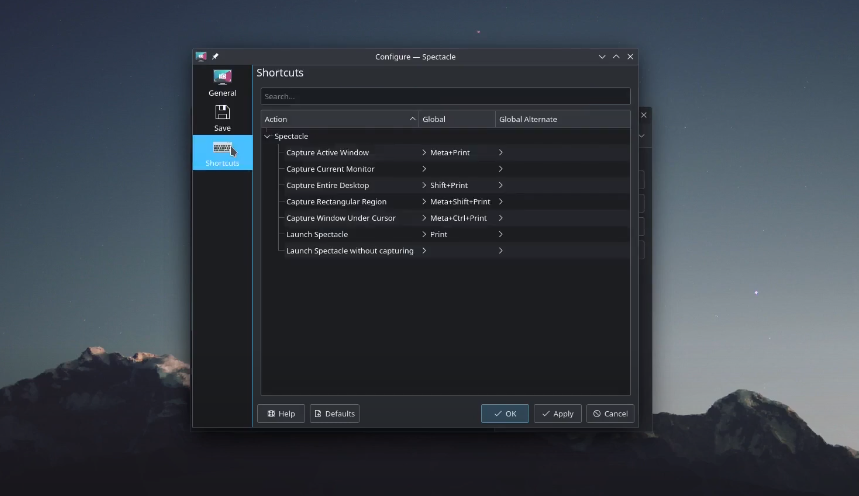Expand Global shortcut for Capture Entire Desktop

[424, 185]
